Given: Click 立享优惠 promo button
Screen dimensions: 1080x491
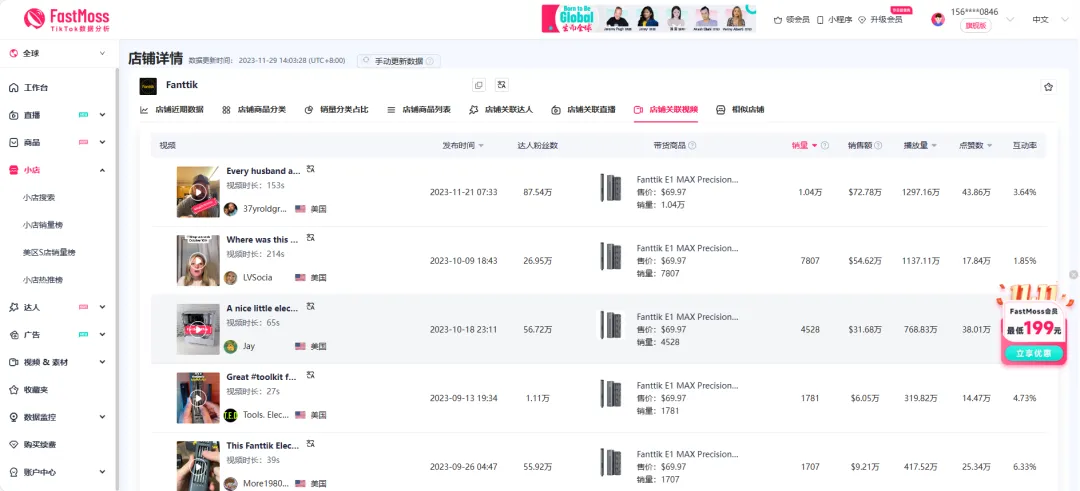Looking at the screenshot, I should pos(1034,353).
